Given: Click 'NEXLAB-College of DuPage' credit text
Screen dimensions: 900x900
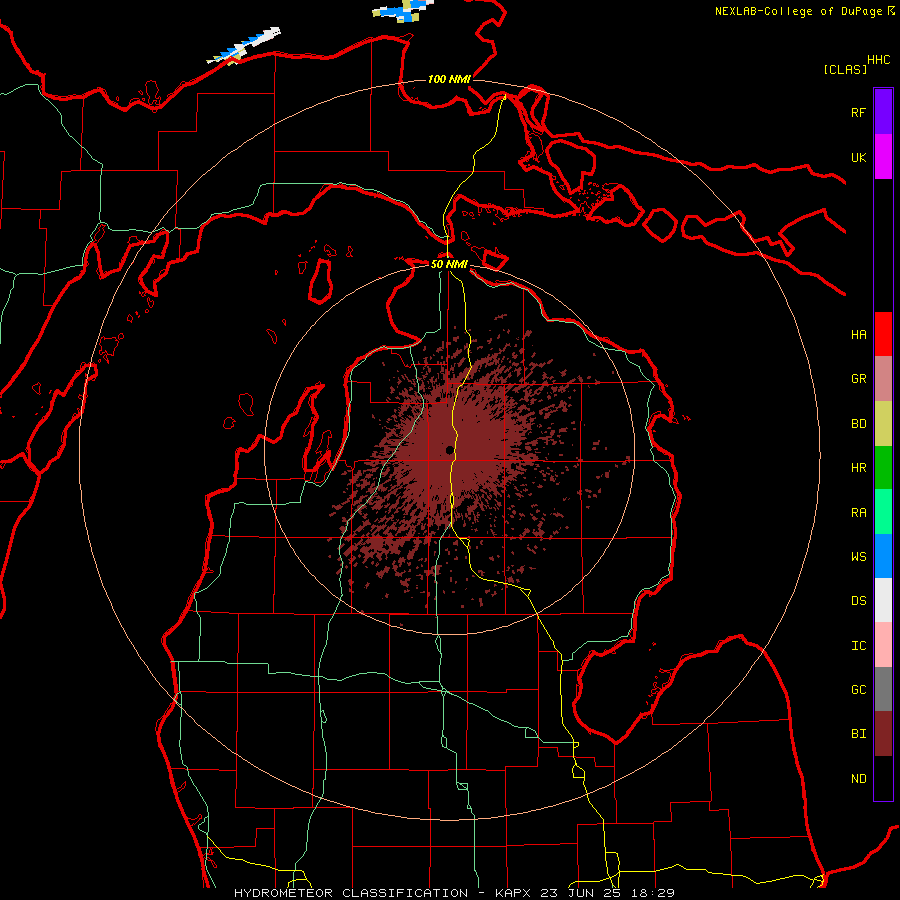Looking at the screenshot, I should (798, 11).
